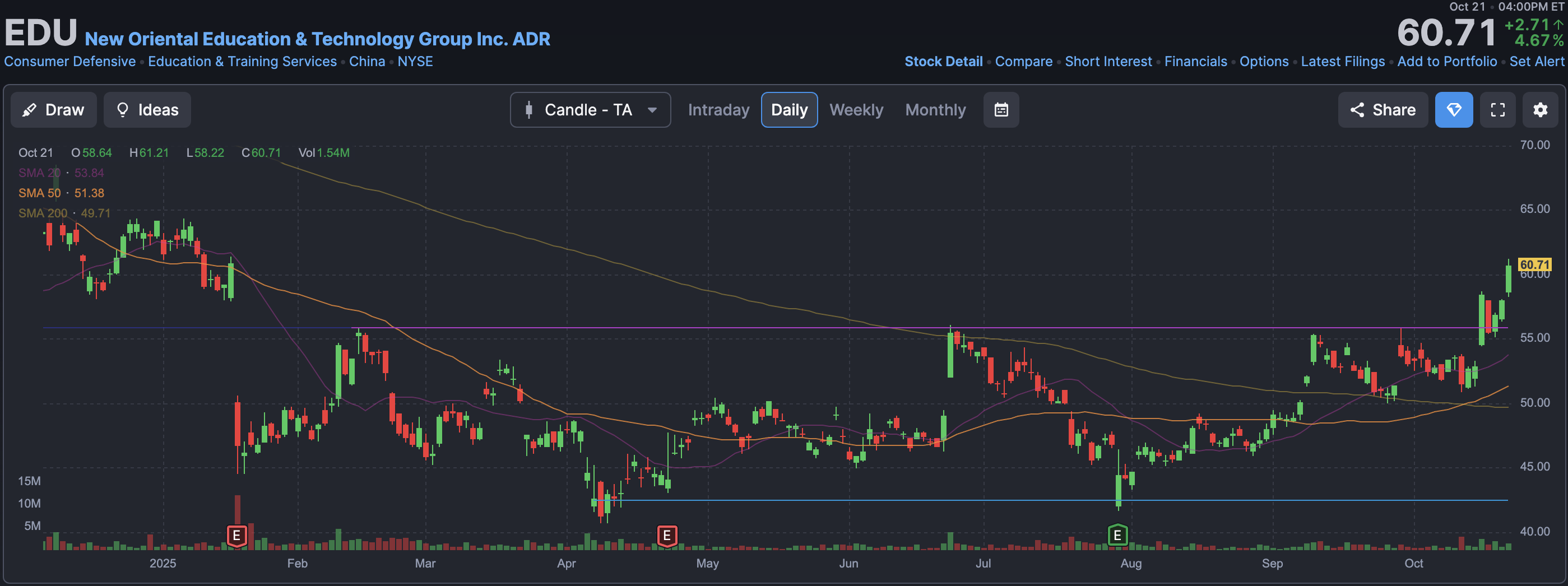Image resolution: width=1568 pixels, height=586 pixels.
Task: Click the H 61.21 high value
Action: tap(149, 153)
